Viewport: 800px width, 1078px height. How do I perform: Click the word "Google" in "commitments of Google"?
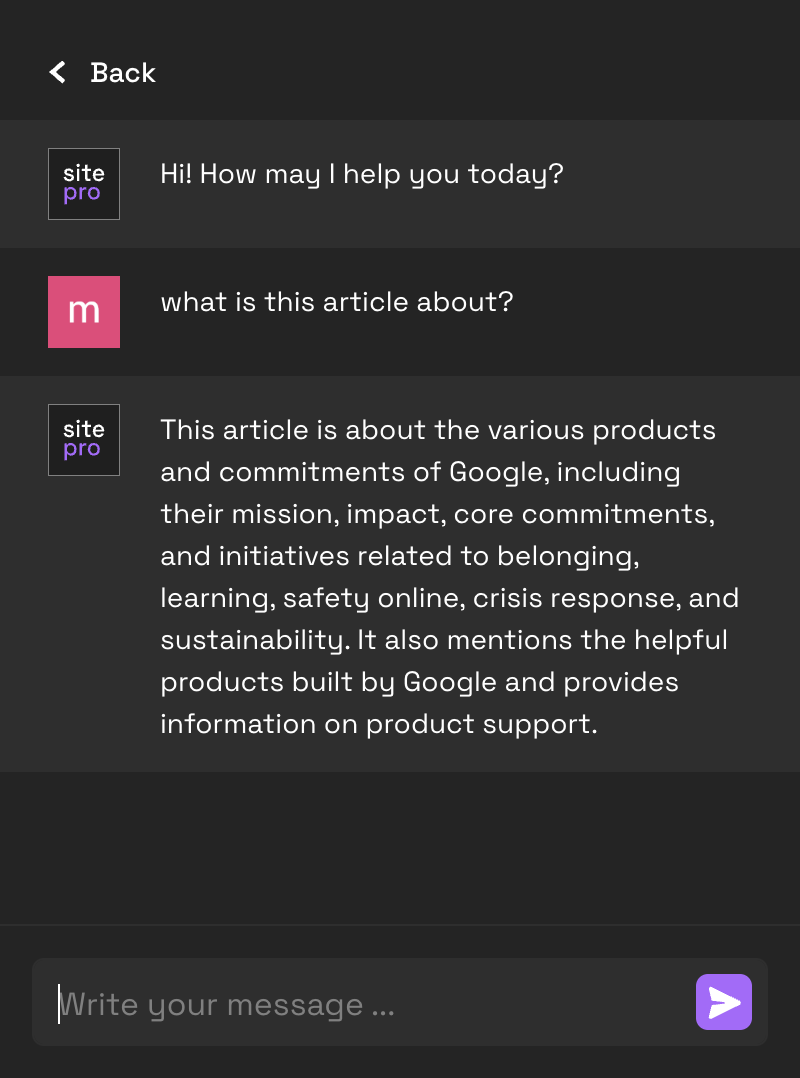(x=498, y=472)
